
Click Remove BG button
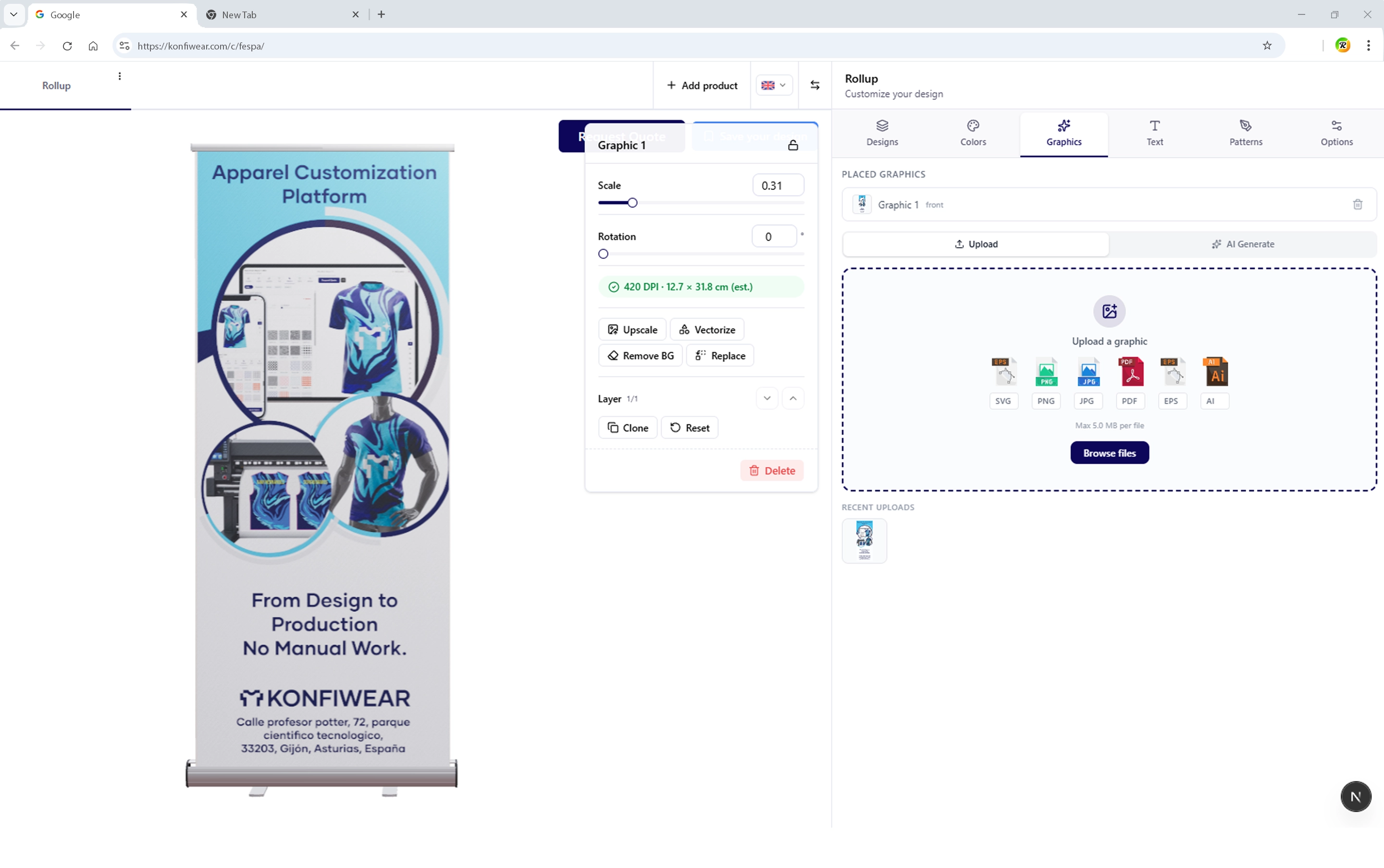click(640, 355)
